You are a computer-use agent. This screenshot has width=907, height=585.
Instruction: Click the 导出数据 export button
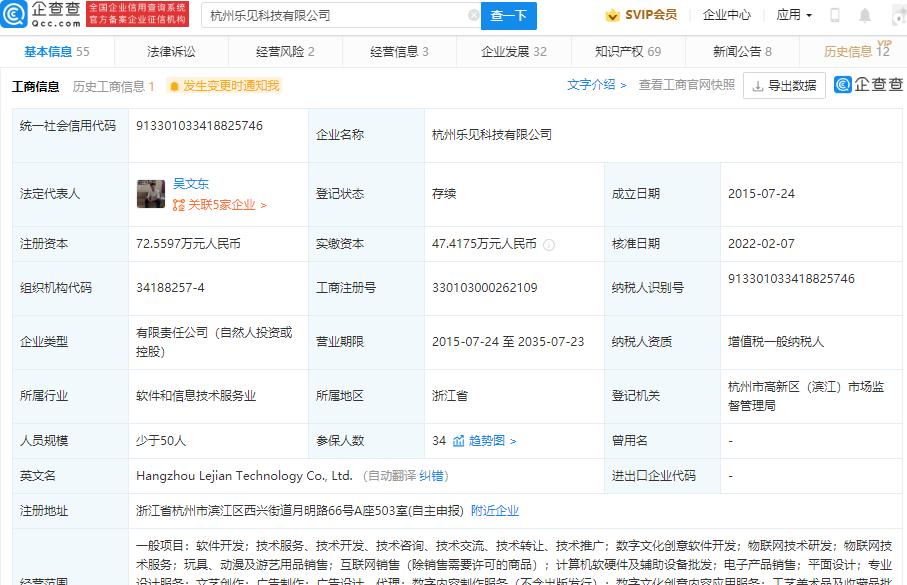pos(784,86)
